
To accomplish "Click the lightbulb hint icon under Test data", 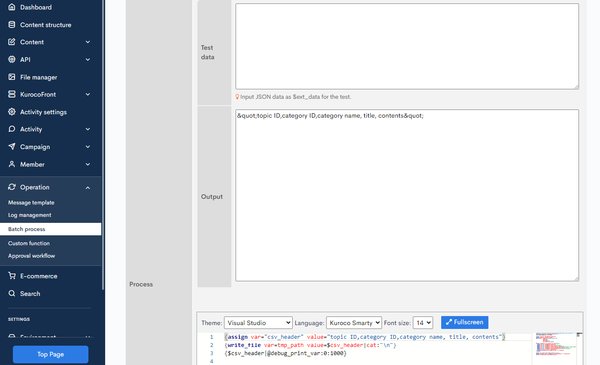I will tap(237, 97).
